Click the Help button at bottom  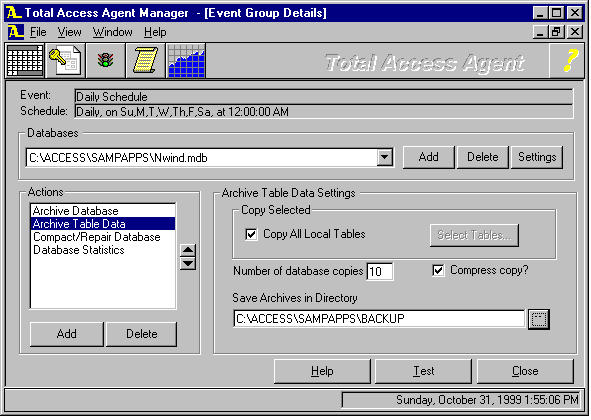(x=322, y=371)
